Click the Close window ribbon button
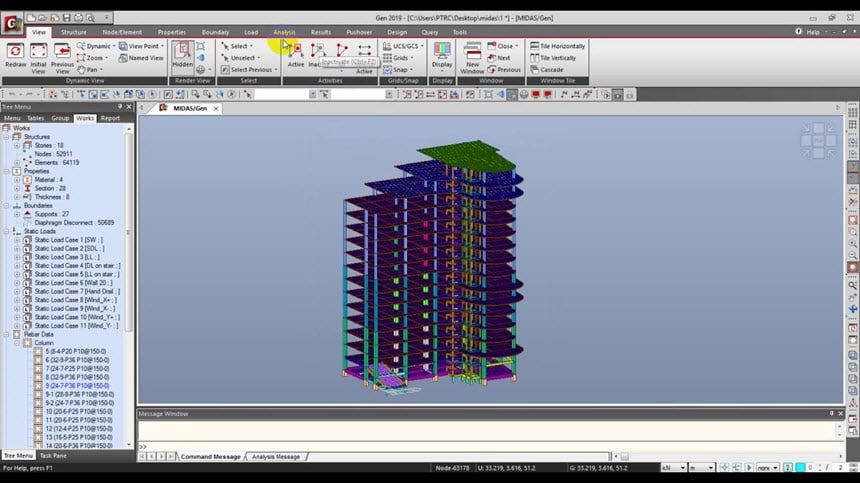The height and width of the screenshot is (483, 860). coord(501,46)
